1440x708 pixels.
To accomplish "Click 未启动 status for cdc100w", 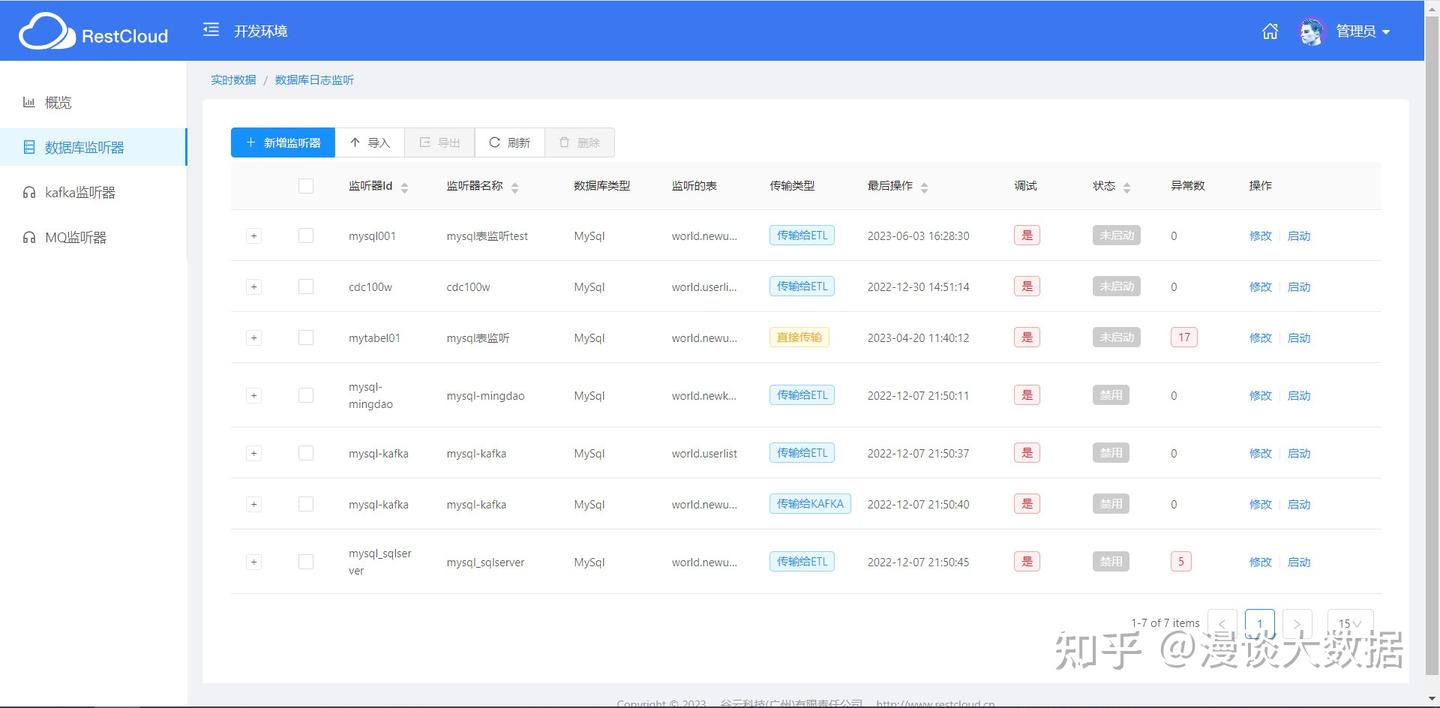I will pyautogui.click(x=1116, y=286).
